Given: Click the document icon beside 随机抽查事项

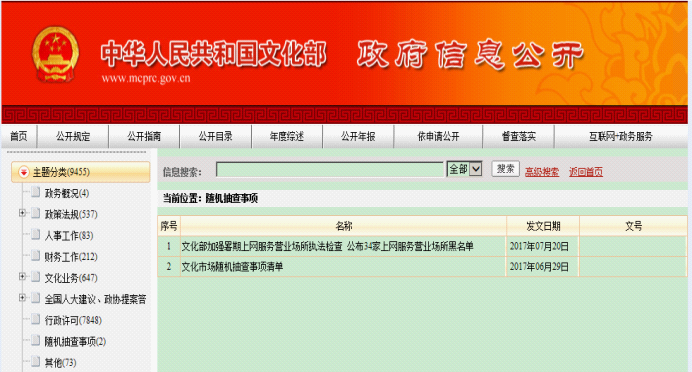Looking at the screenshot, I should (36, 341).
